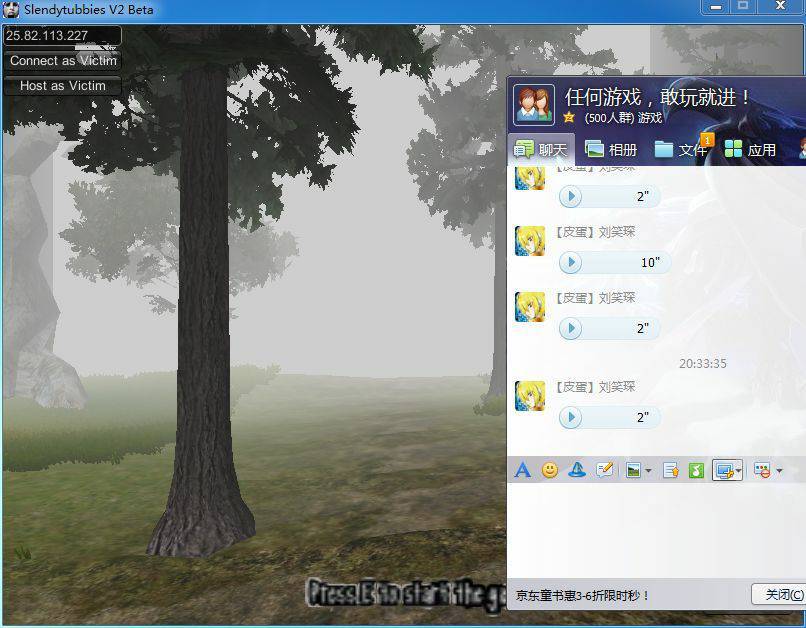
Task: Expand the screenshot tool dropdown arrow
Action: pyautogui.click(x=739, y=471)
